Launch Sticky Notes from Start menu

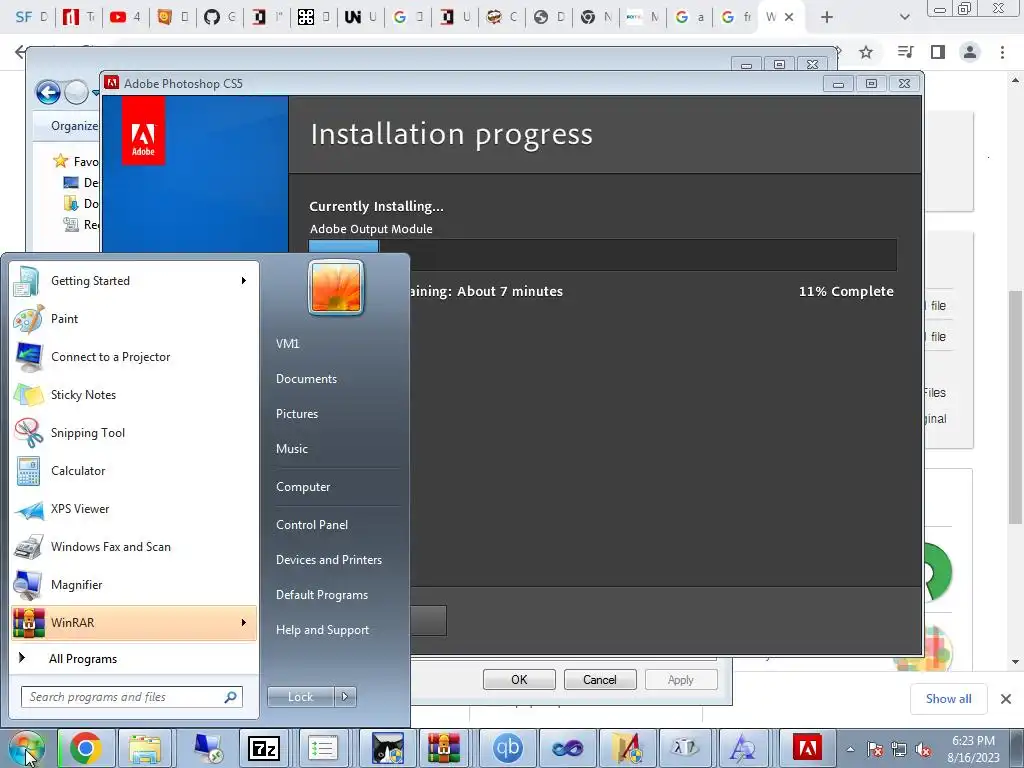click(134, 395)
